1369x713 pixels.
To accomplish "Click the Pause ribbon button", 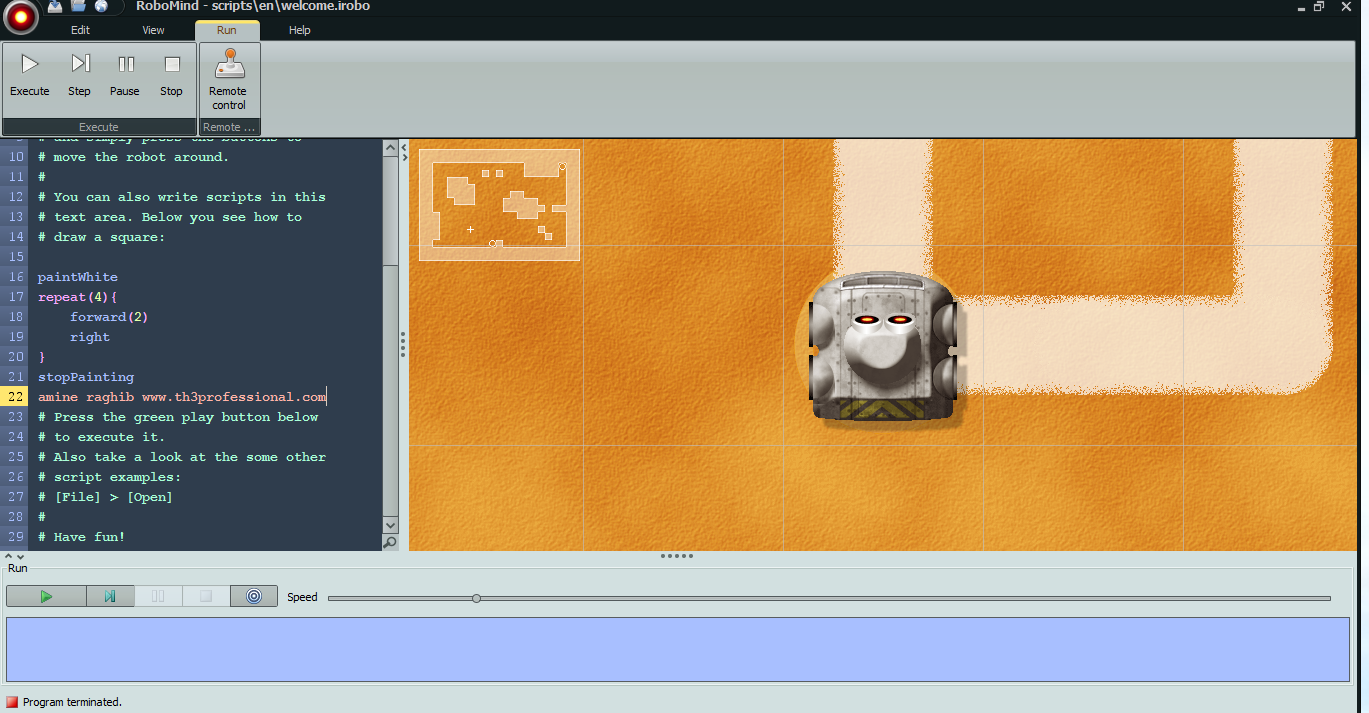I will [x=125, y=75].
